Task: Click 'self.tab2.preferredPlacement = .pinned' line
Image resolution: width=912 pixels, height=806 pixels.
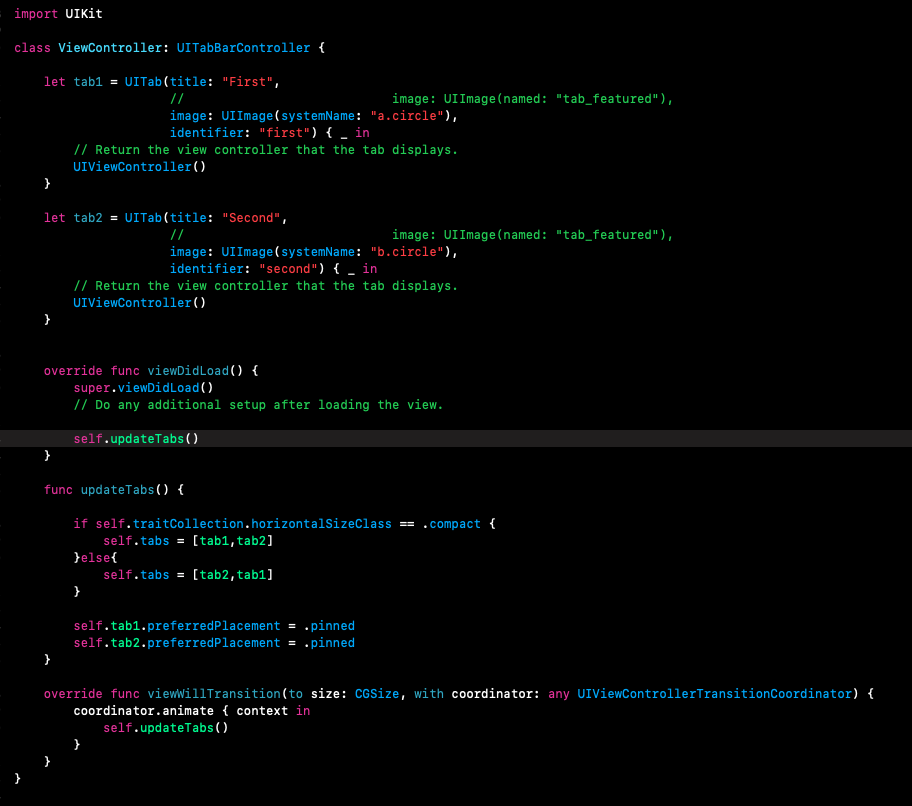Action: pos(214,643)
